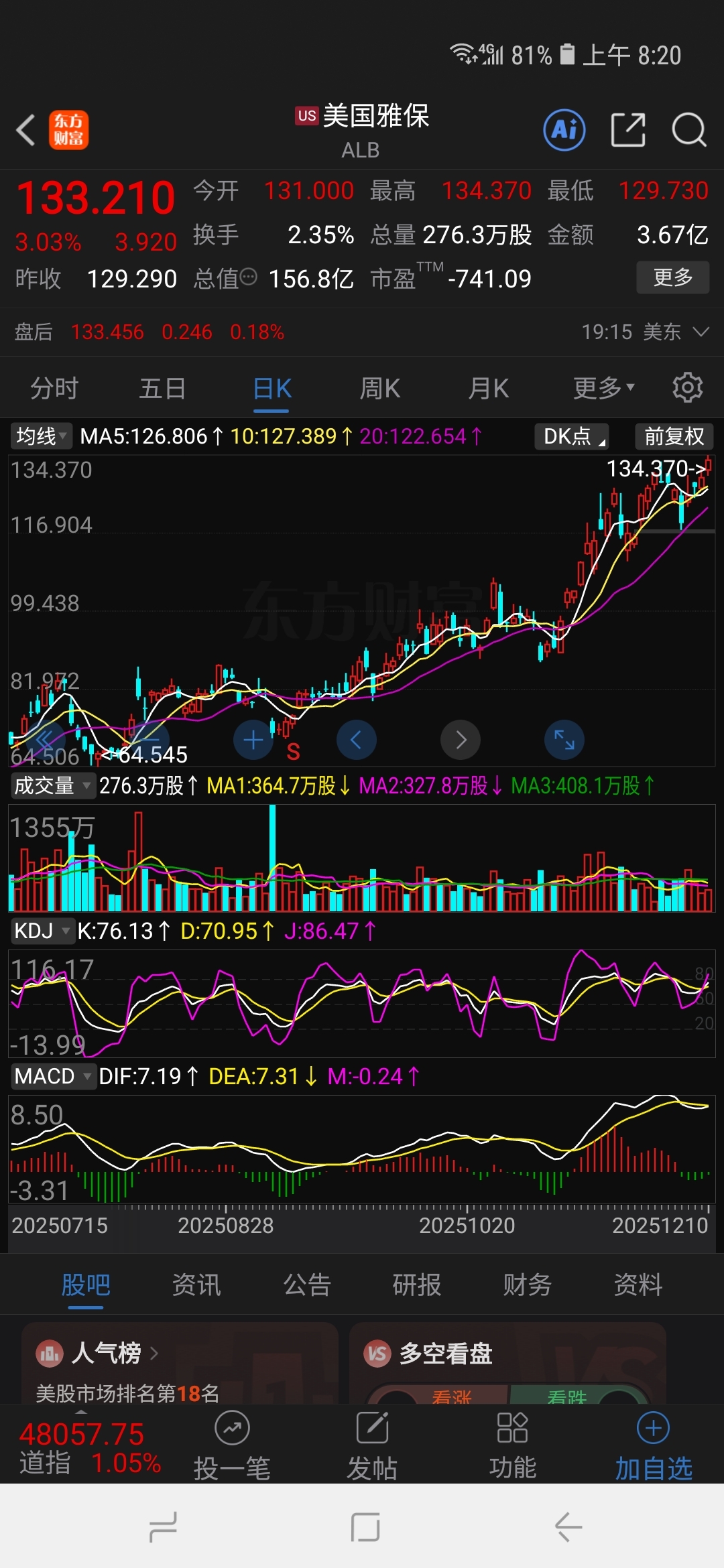The image size is (724, 1568).
Task: Tap 最高 134.370 value
Action: click(x=486, y=191)
